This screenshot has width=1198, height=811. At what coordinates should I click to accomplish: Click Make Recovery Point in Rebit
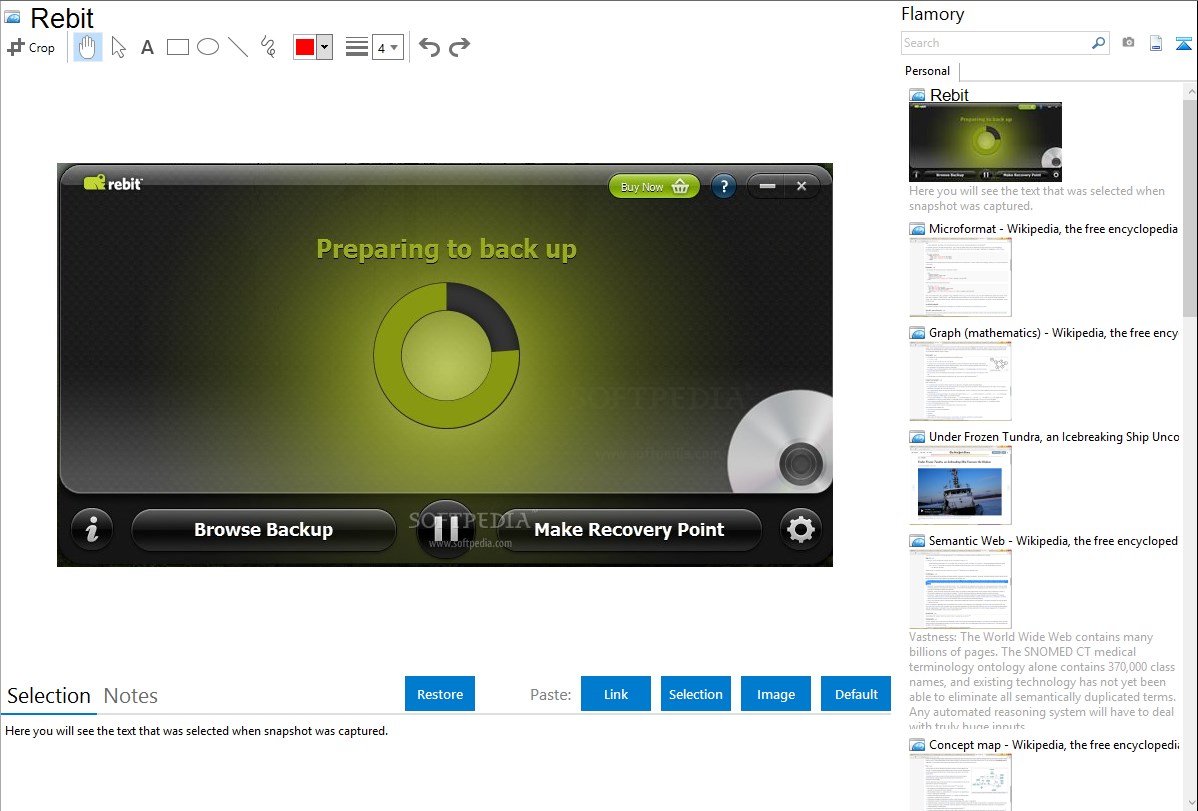point(629,530)
